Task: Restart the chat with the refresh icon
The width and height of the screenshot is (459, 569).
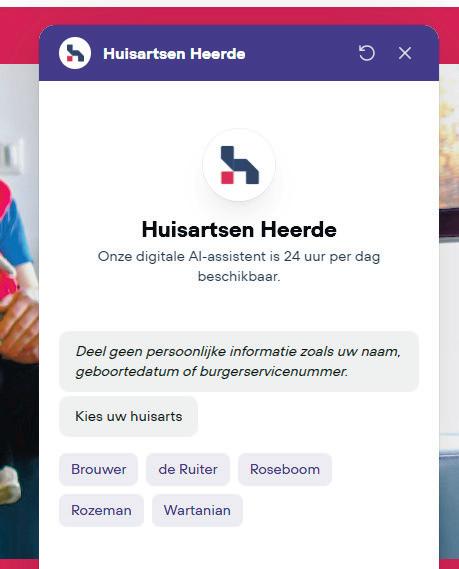Action: (366, 53)
